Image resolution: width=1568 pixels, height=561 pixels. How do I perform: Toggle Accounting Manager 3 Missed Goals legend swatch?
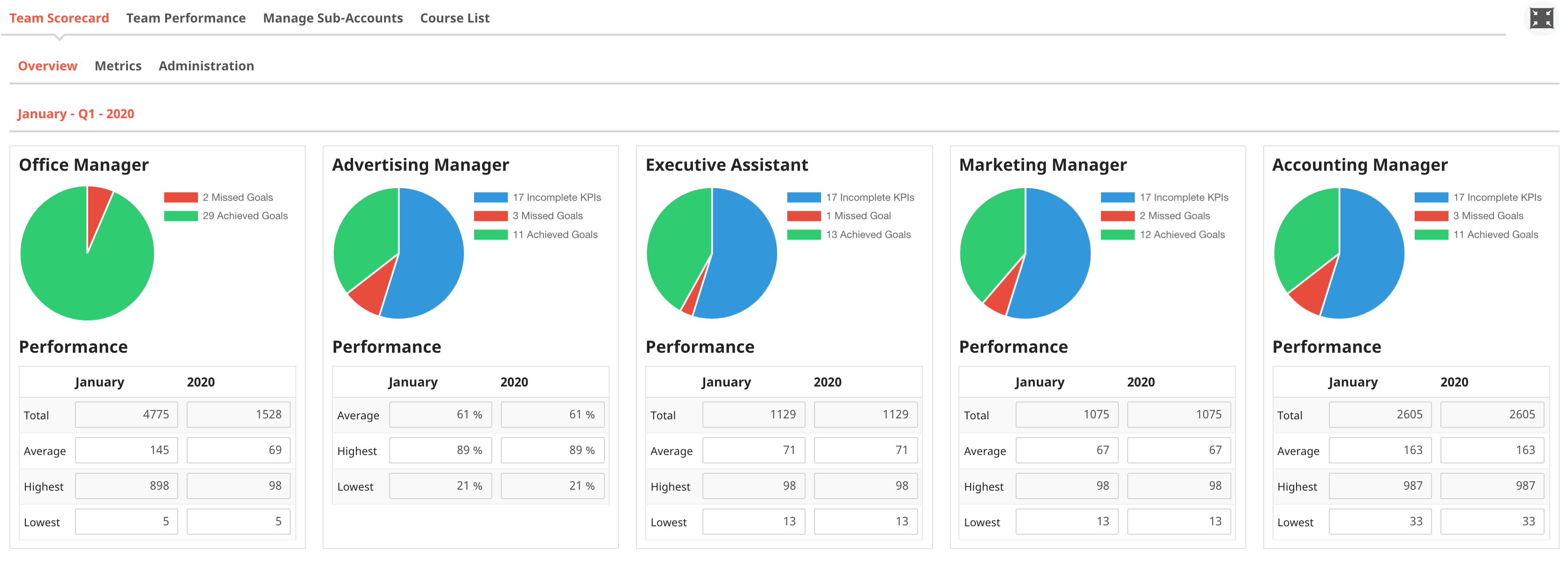pyautogui.click(x=1431, y=216)
